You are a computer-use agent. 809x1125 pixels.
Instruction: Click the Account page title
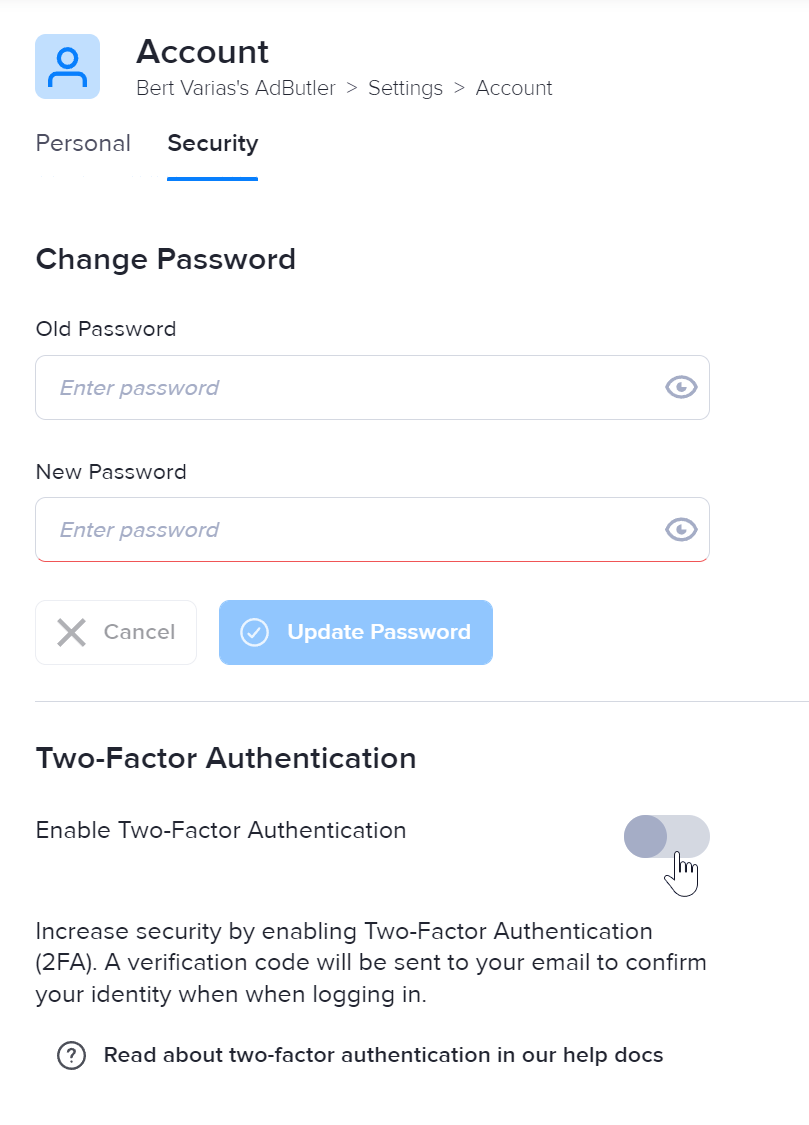[x=202, y=51]
